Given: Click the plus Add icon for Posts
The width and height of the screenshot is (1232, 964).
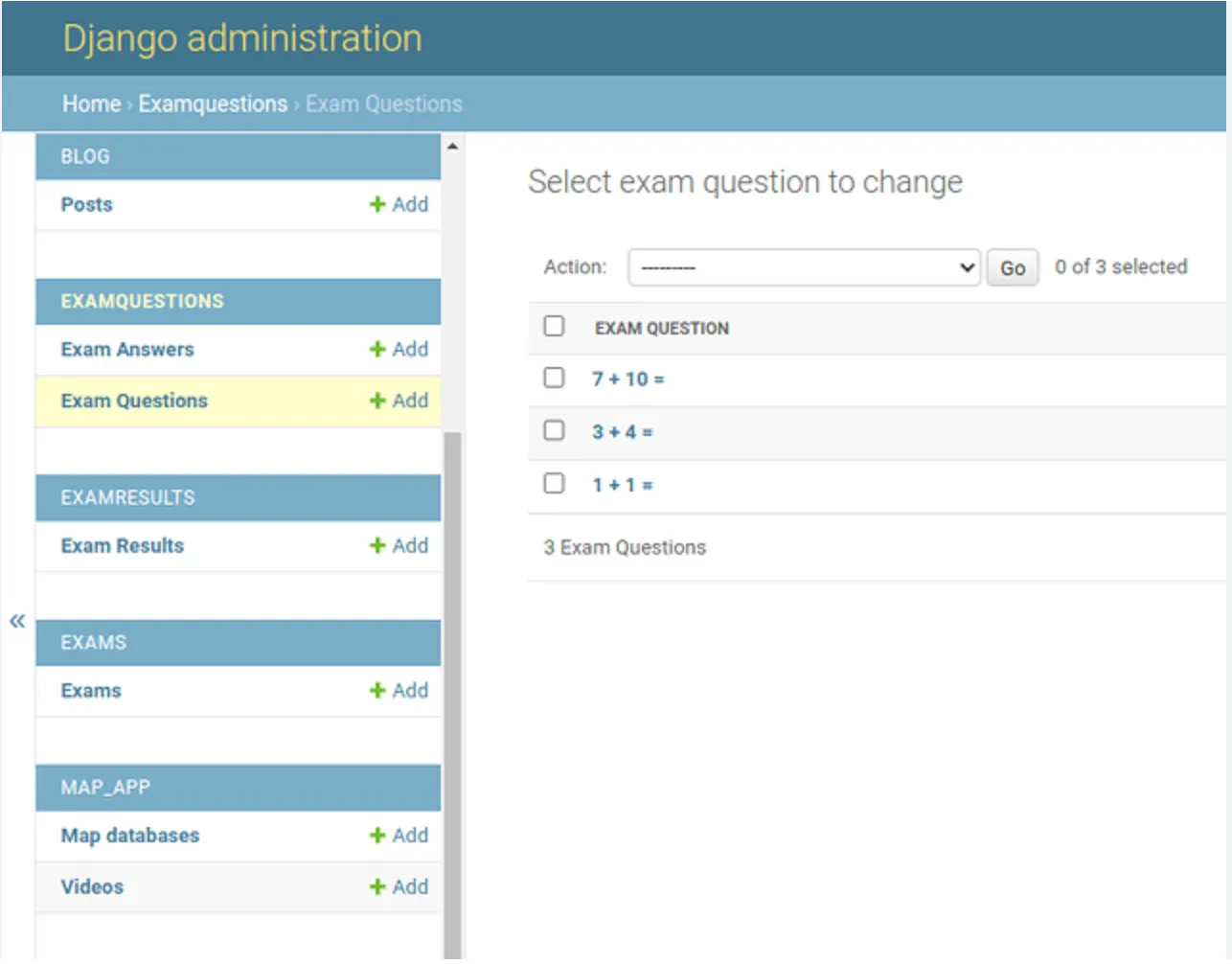Looking at the screenshot, I should click(377, 205).
